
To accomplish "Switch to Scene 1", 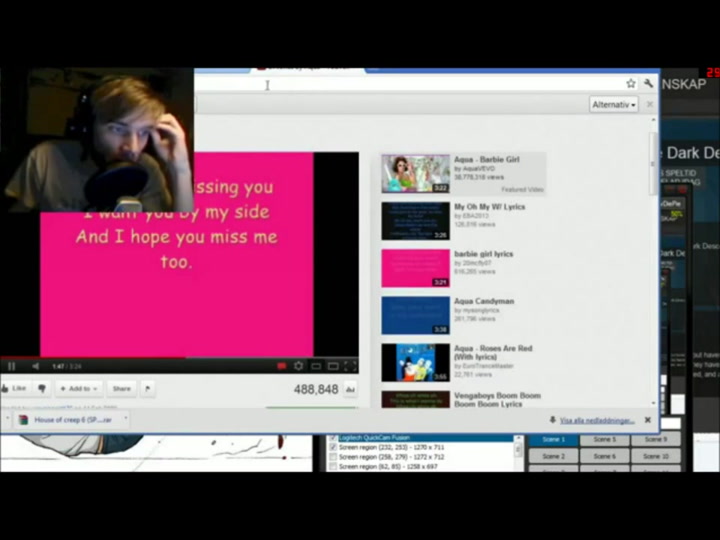I will 554,439.
